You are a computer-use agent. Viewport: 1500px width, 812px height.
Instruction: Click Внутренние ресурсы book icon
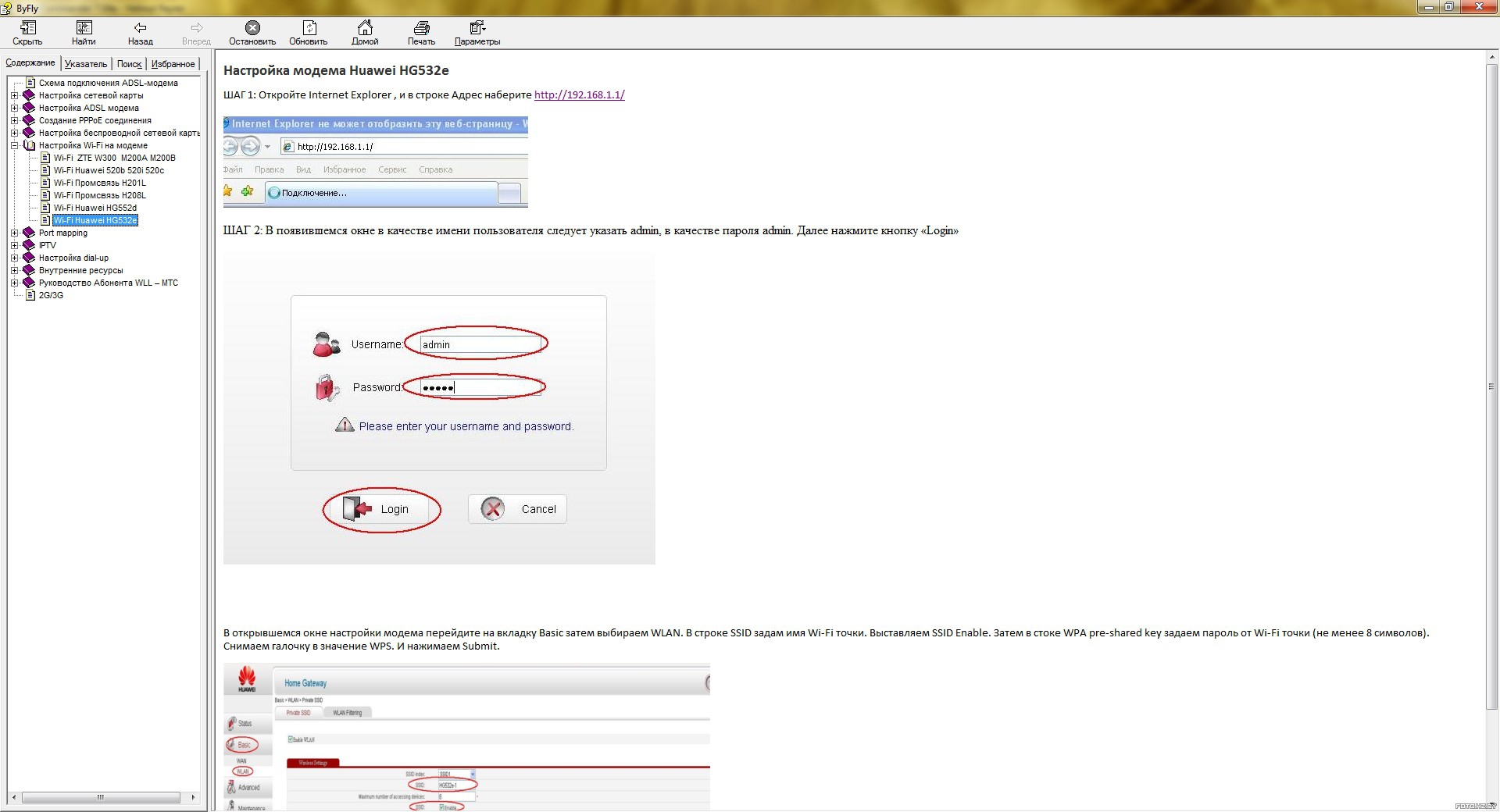[29, 270]
